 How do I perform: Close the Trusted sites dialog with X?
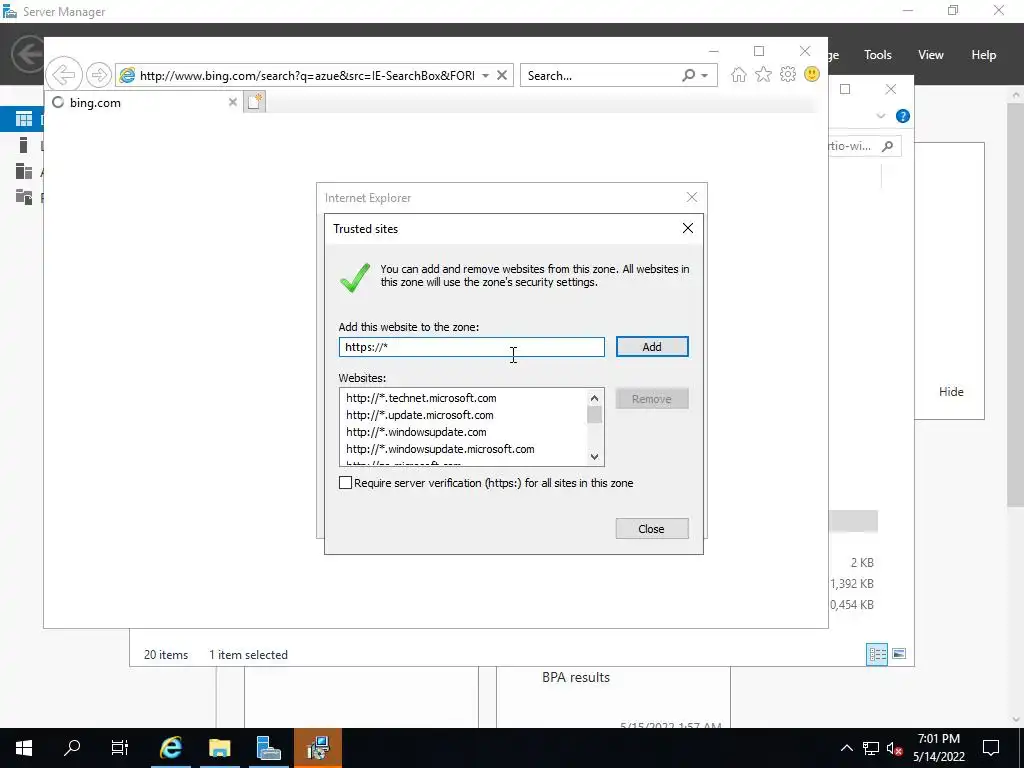click(x=688, y=228)
